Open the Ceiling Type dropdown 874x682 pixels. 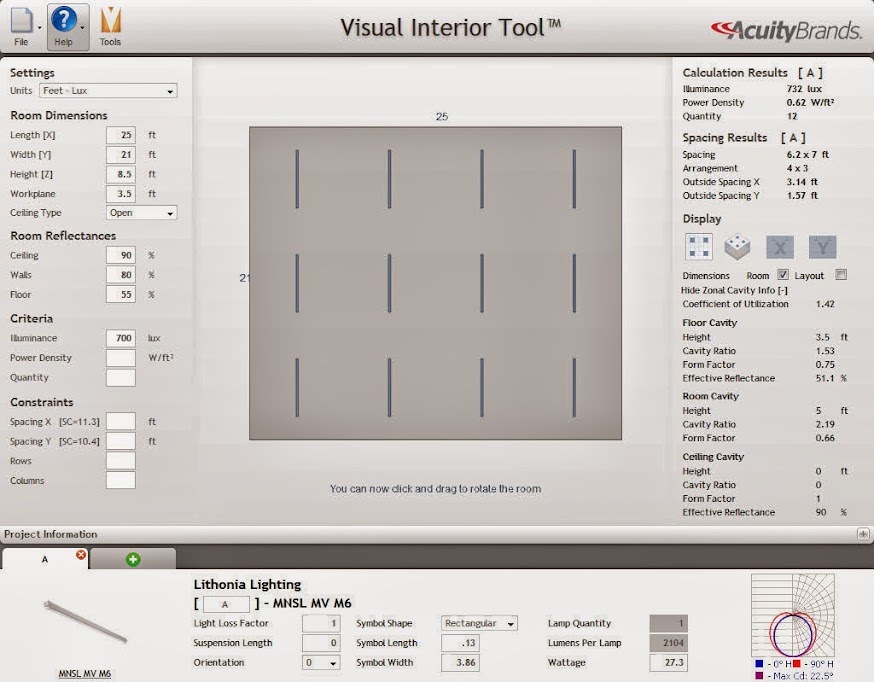[141, 213]
